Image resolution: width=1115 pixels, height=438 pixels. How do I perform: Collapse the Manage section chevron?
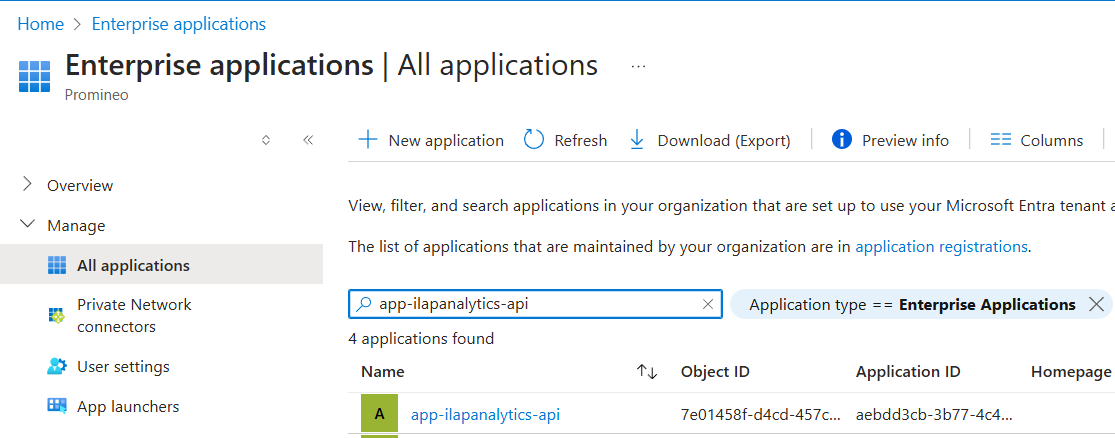[28, 225]
